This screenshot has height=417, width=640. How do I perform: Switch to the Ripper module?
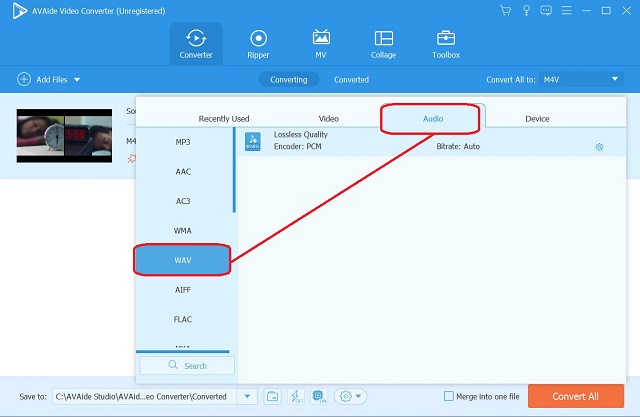pos(258,44)
